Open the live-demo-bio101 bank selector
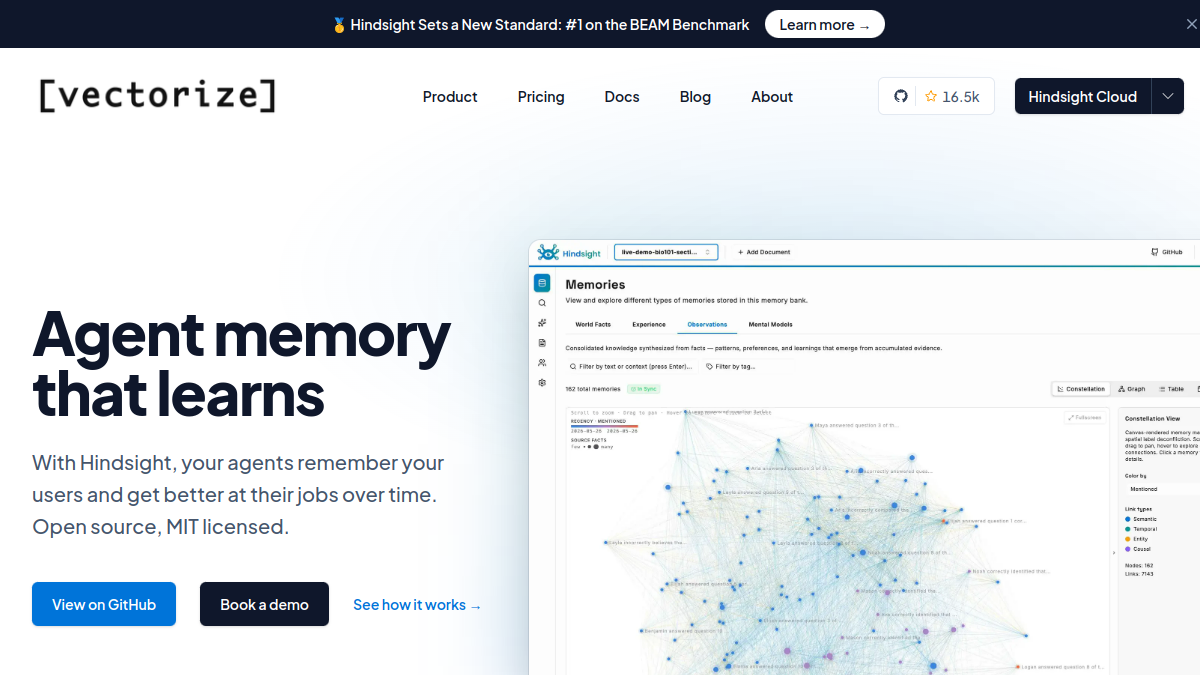1200x675 pixels. click(x=666, y=252)
